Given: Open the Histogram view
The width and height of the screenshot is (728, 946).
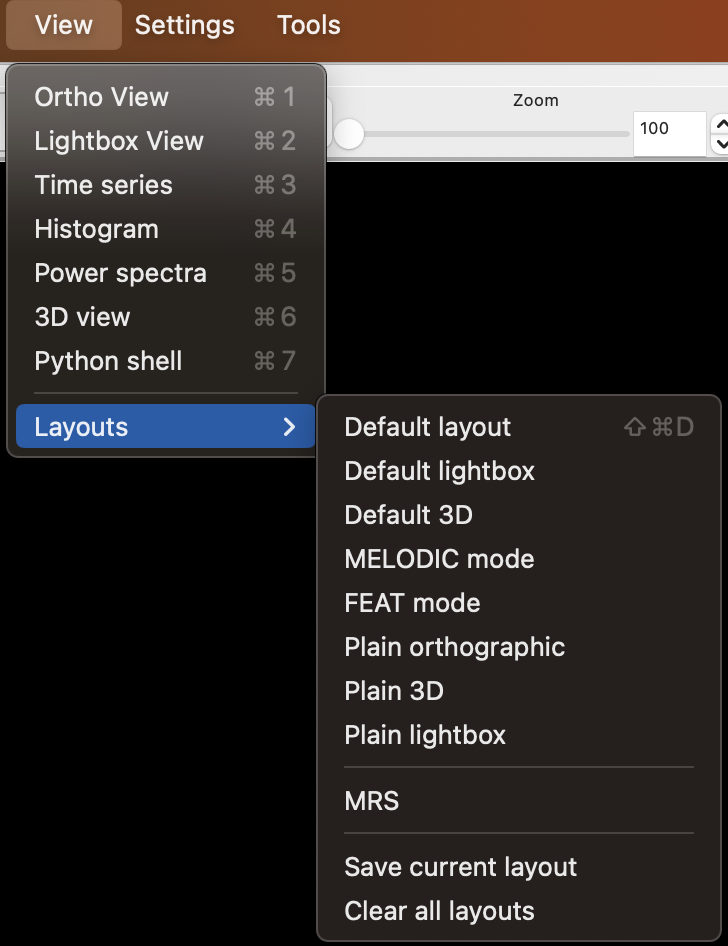Looking at the screenshot, I should (x=96, y=229).
